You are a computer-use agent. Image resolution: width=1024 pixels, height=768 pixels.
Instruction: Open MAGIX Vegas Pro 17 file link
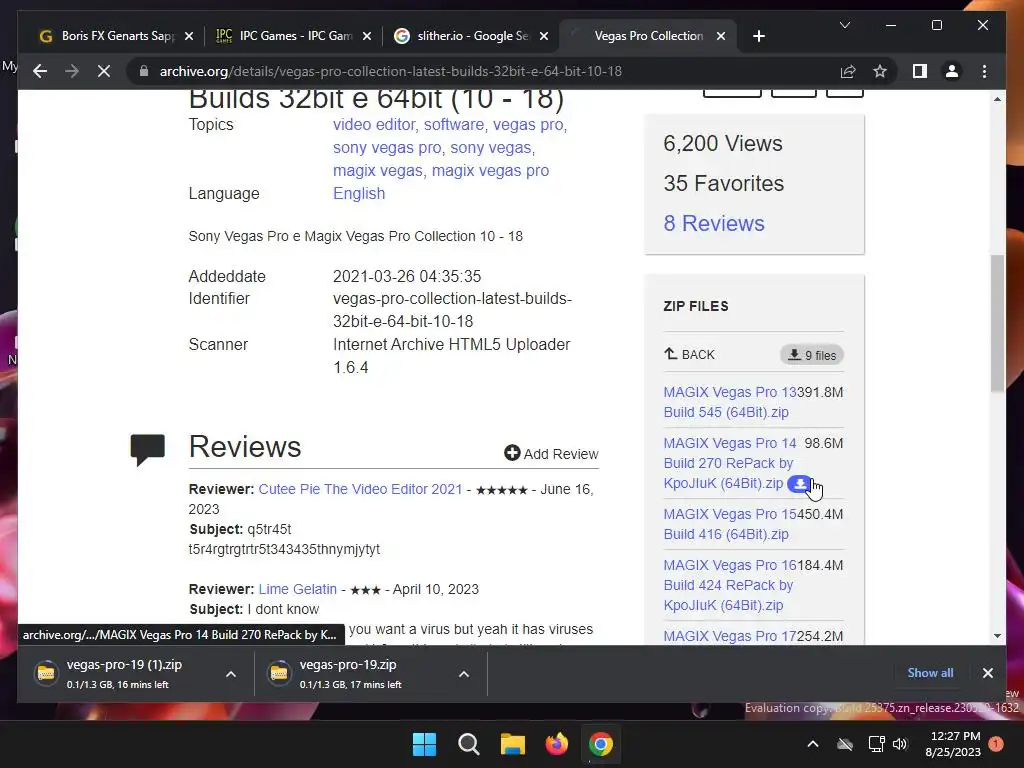(729, 636)
